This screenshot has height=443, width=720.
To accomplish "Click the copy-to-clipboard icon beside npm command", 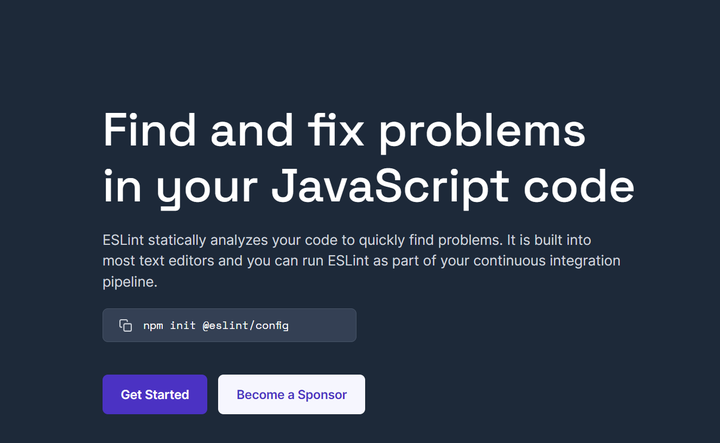I will coord(125,325).
